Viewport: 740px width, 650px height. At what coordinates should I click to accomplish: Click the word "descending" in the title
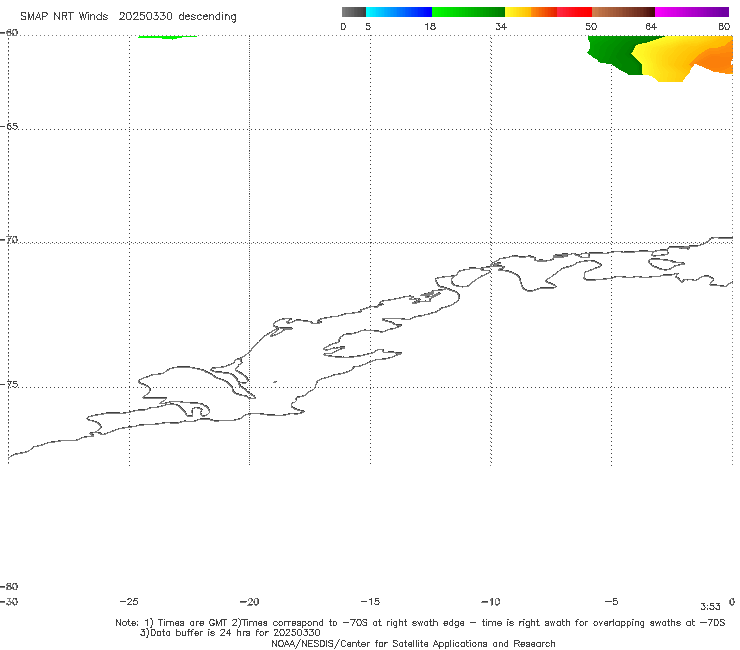pos(207,17)
